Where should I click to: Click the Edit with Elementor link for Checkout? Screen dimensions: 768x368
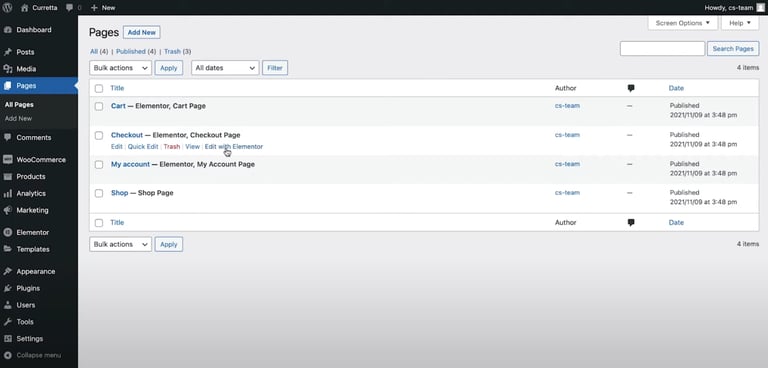tap(234, 147)
